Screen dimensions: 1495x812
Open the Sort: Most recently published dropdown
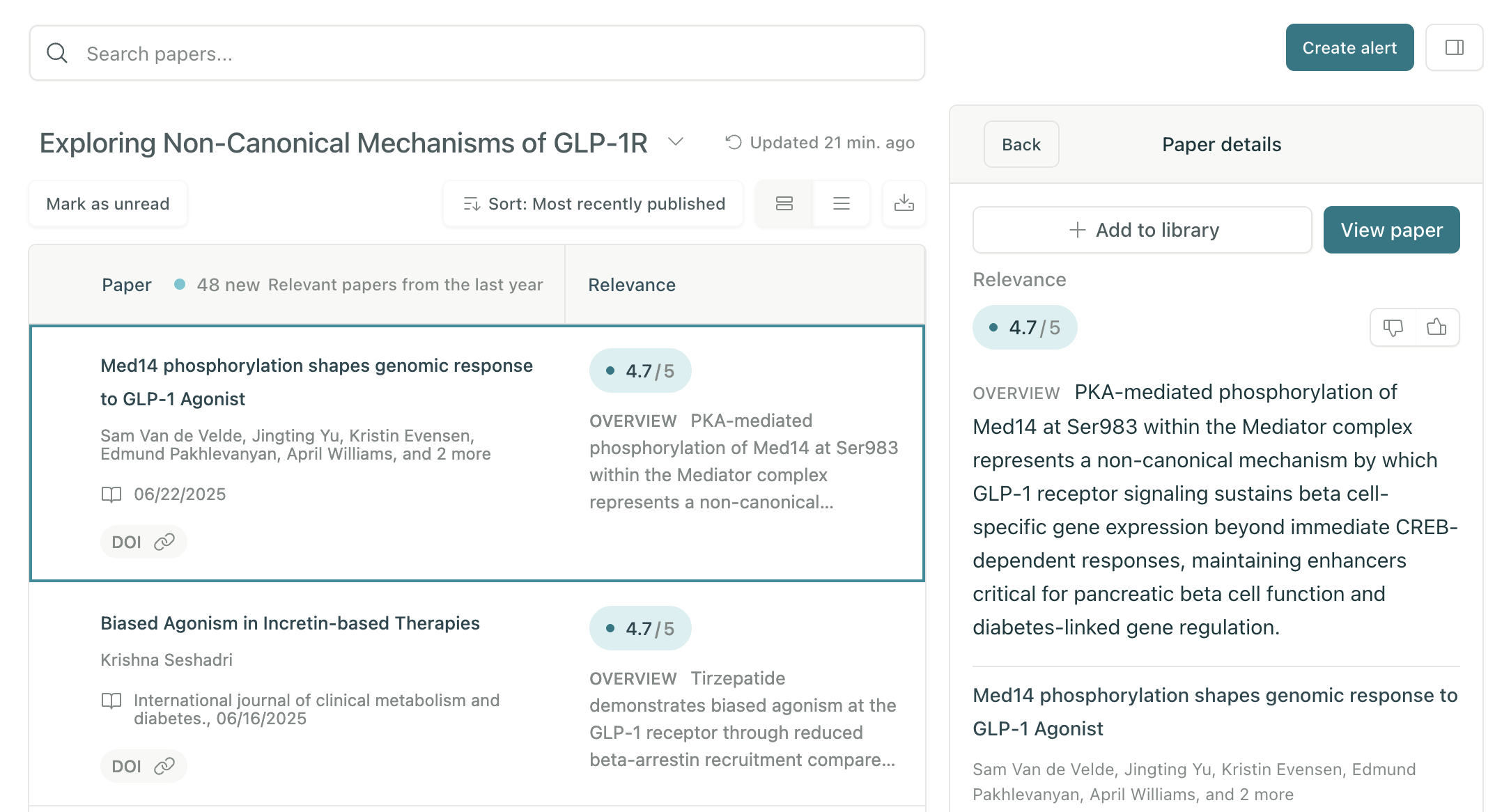click(594, 203)
